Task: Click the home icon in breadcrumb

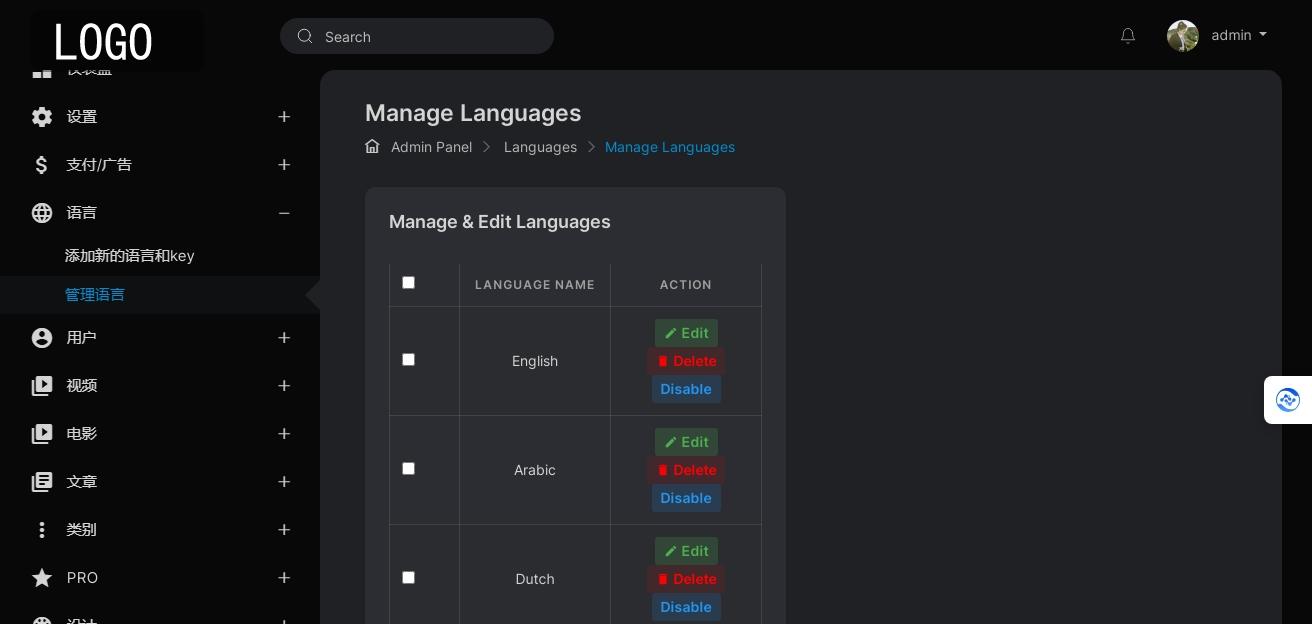Action: click(372, 147)
